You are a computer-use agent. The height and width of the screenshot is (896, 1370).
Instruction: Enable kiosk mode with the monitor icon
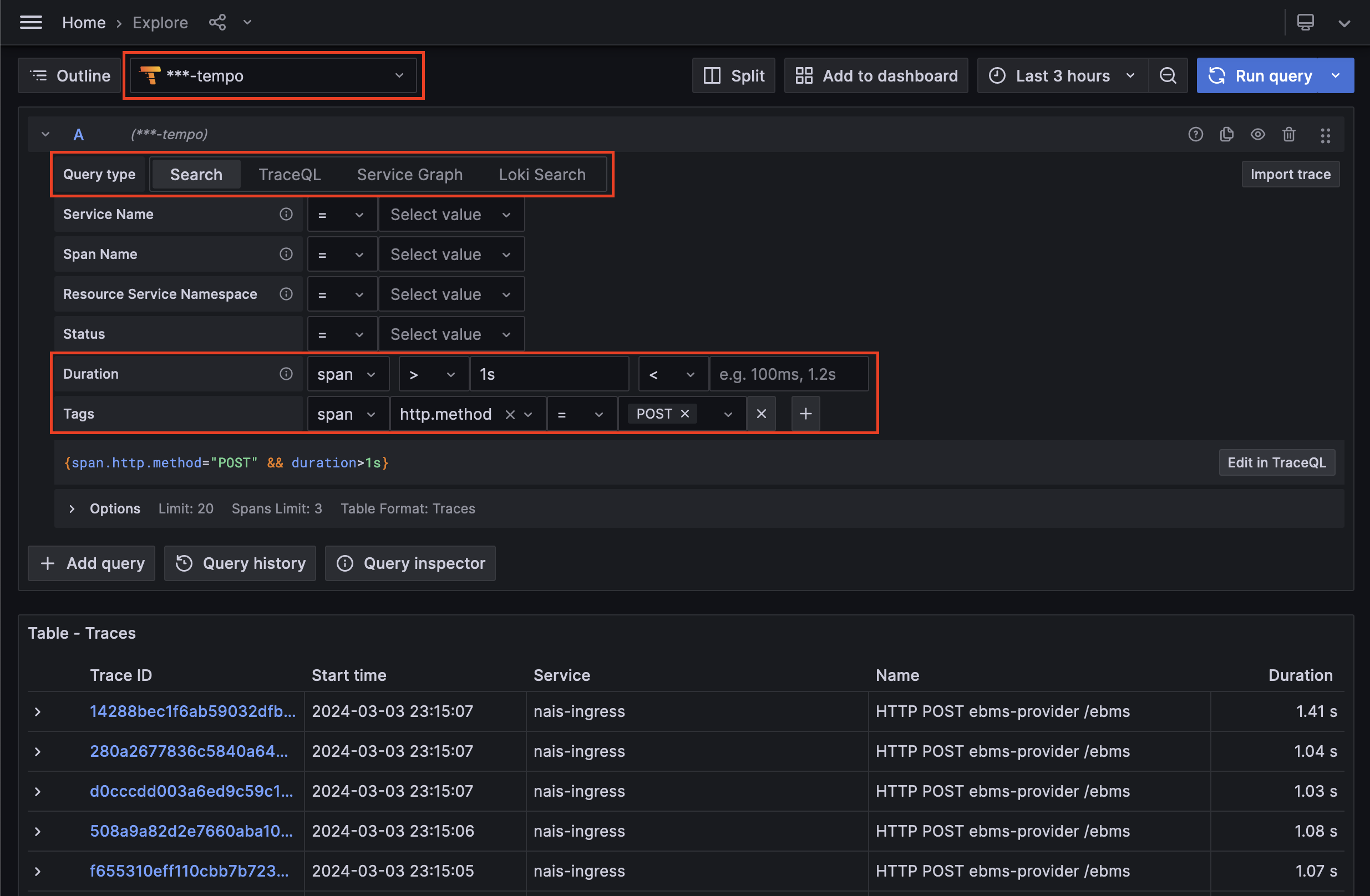[1306, 22]
